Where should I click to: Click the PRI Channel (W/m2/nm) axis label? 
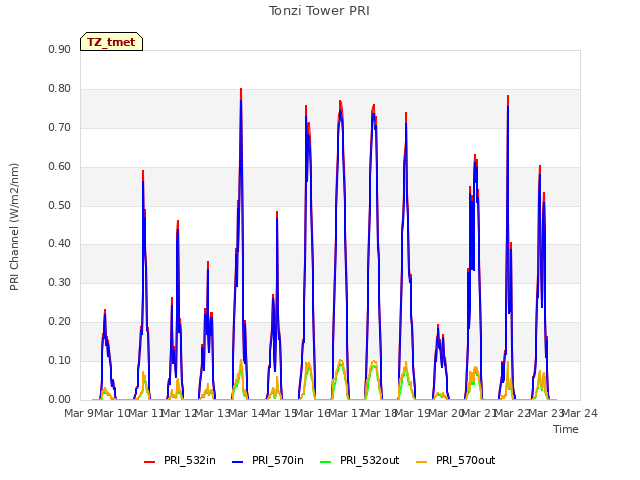(x=14, y=227)
